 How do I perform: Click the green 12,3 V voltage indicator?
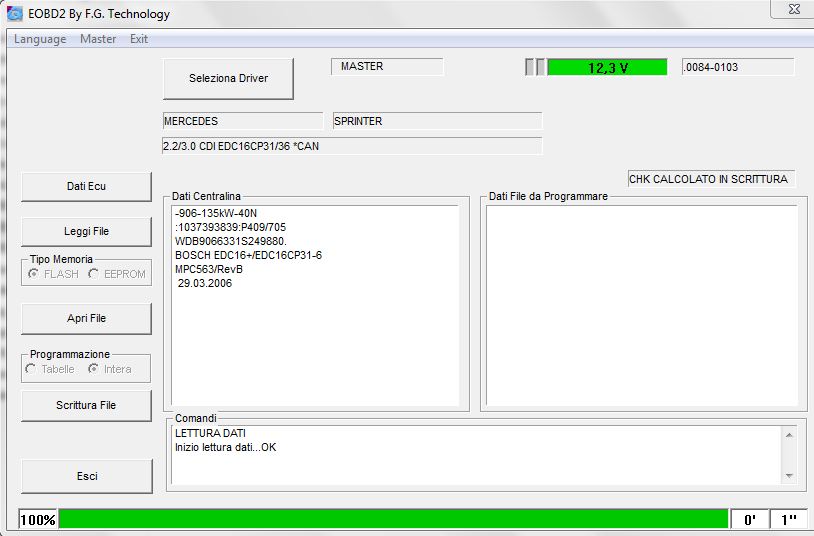(x=607, y=68)
